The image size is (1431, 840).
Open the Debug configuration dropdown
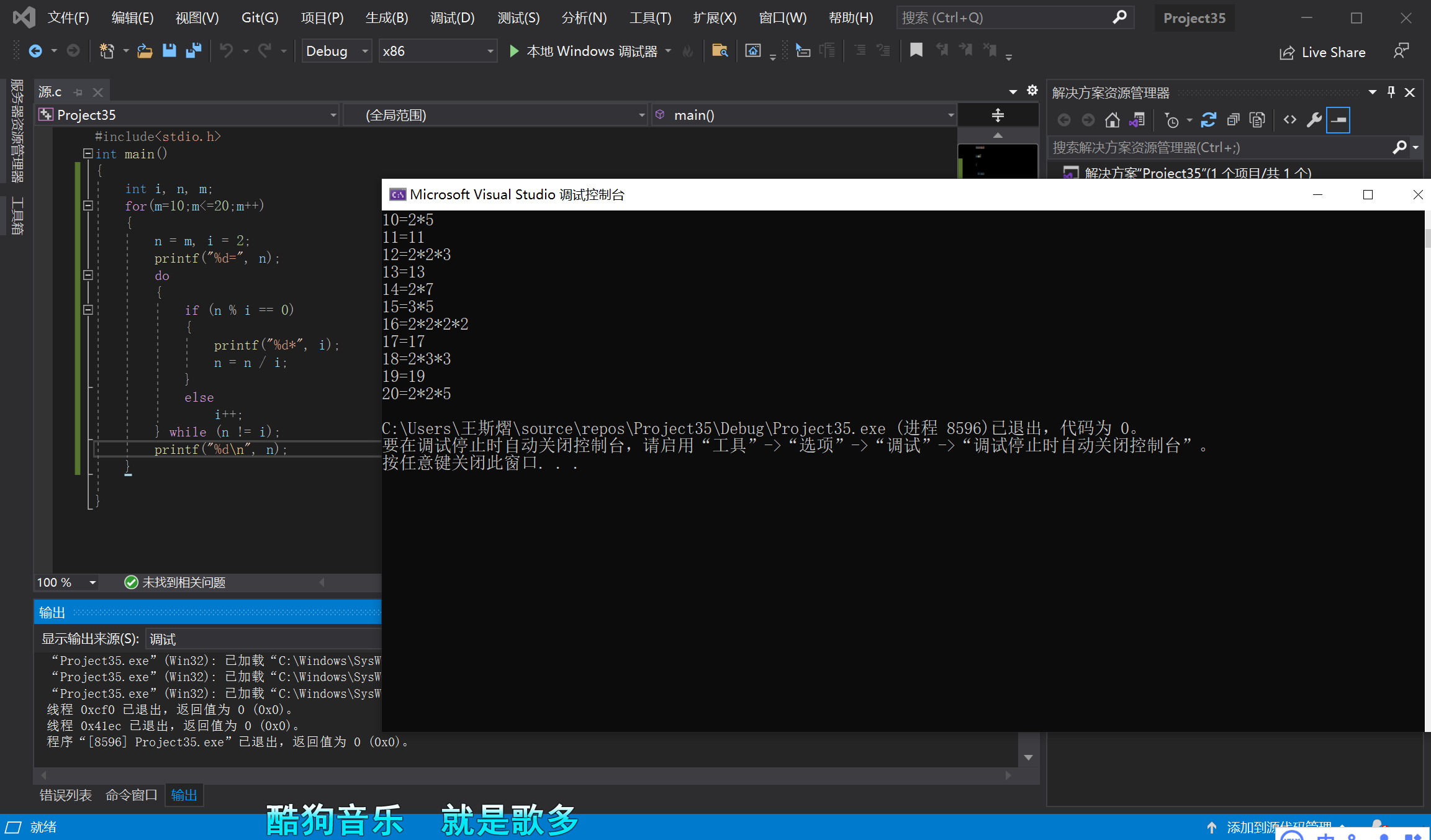click(364, 51)
